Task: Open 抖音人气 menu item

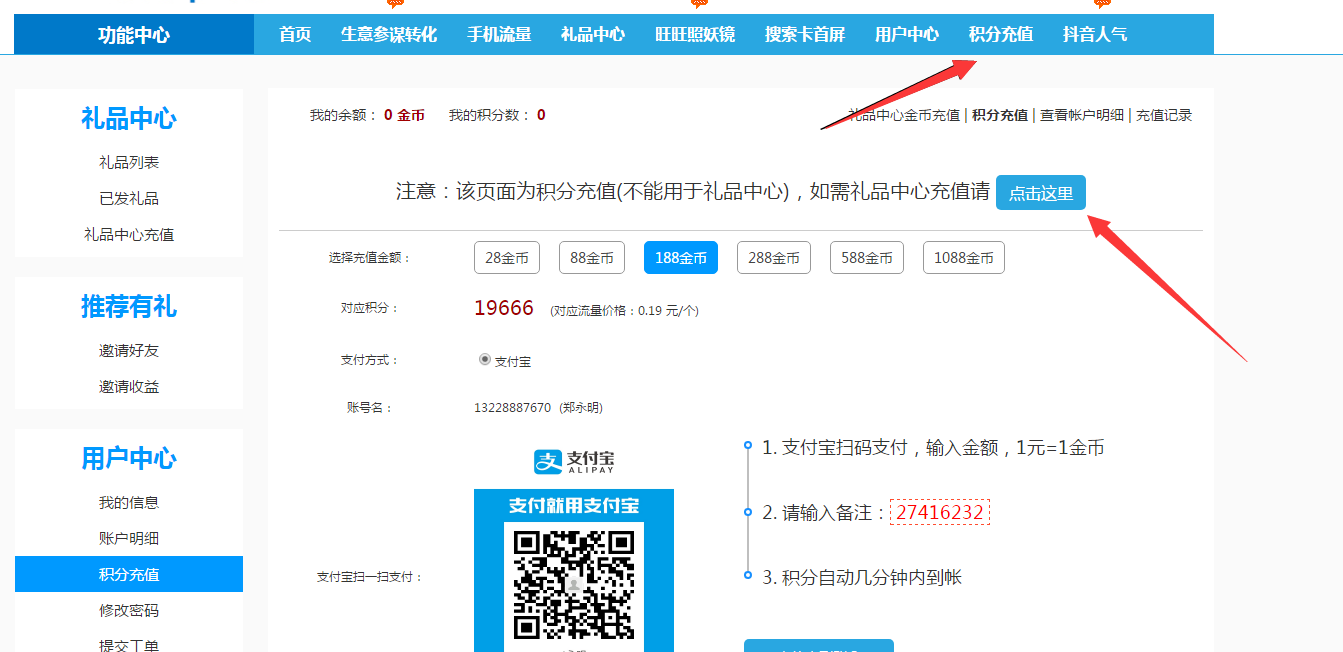Action: [x=1095, y=34]
